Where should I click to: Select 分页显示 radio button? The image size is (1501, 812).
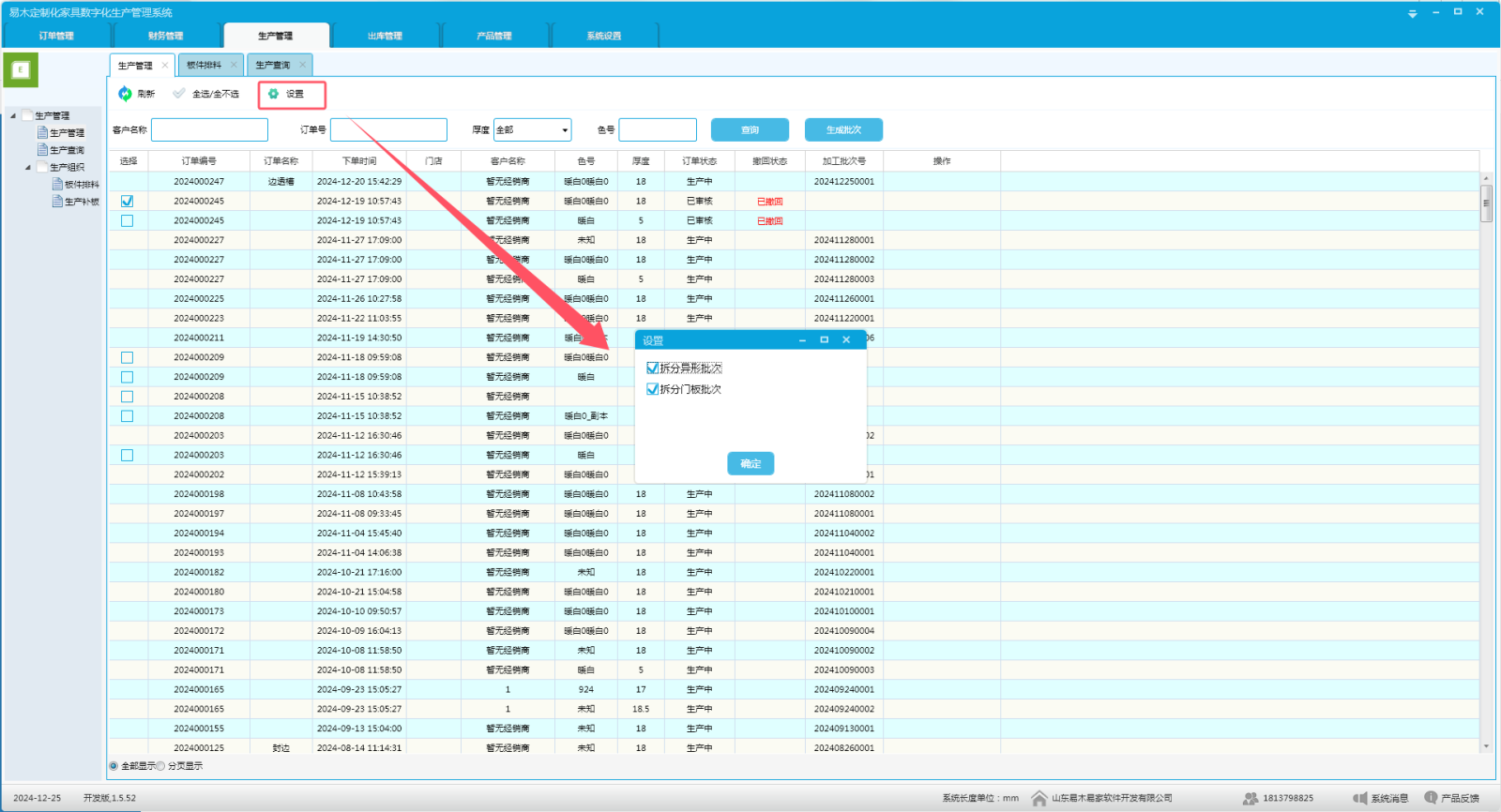click(x=160, y=766)
